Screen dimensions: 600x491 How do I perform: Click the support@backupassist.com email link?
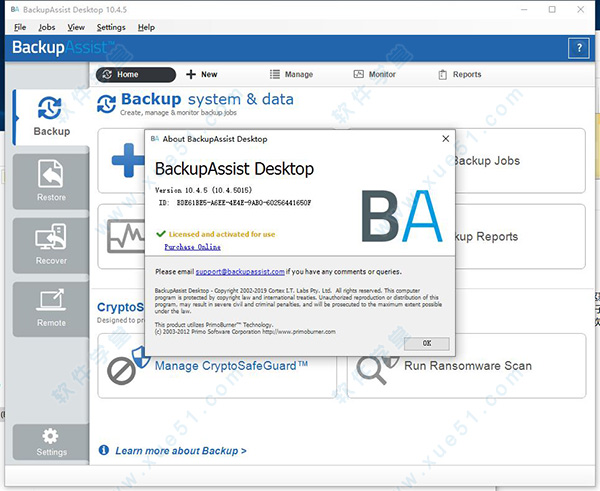tap(240, 272)
